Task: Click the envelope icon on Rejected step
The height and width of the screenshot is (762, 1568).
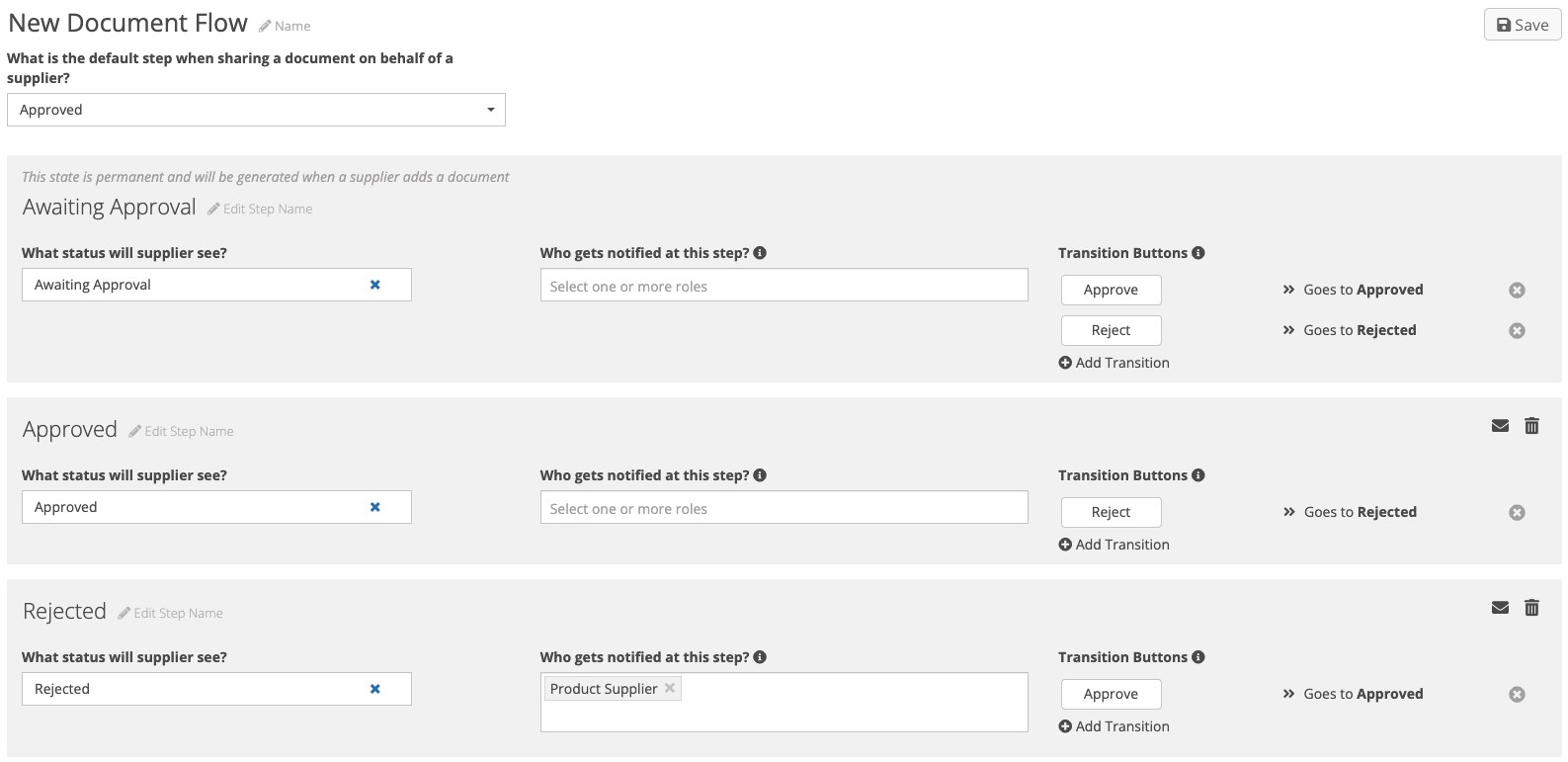Action: [1500, 608]
